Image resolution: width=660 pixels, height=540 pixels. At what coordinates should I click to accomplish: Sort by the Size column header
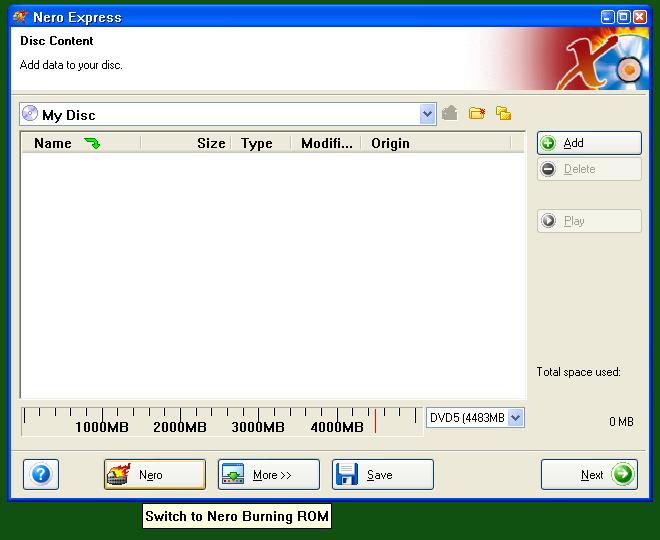tap(186, 143)
